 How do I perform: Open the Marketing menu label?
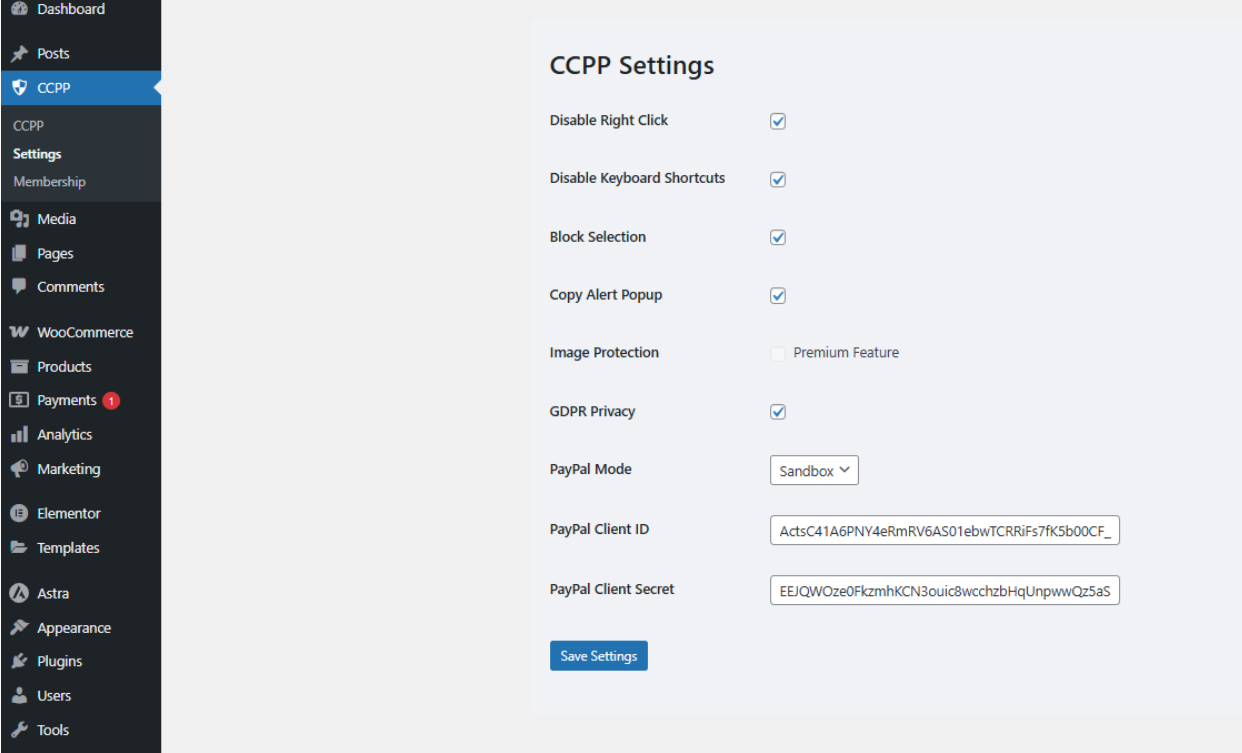(x=69, y=469)
